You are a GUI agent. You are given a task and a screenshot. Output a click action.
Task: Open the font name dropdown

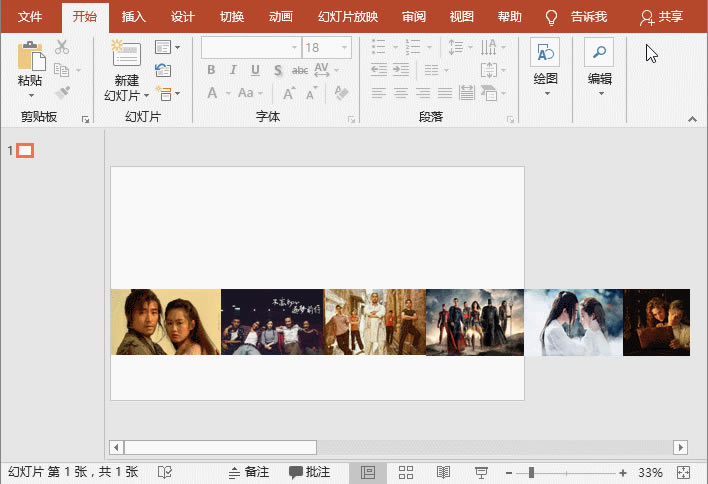point(294,47)
